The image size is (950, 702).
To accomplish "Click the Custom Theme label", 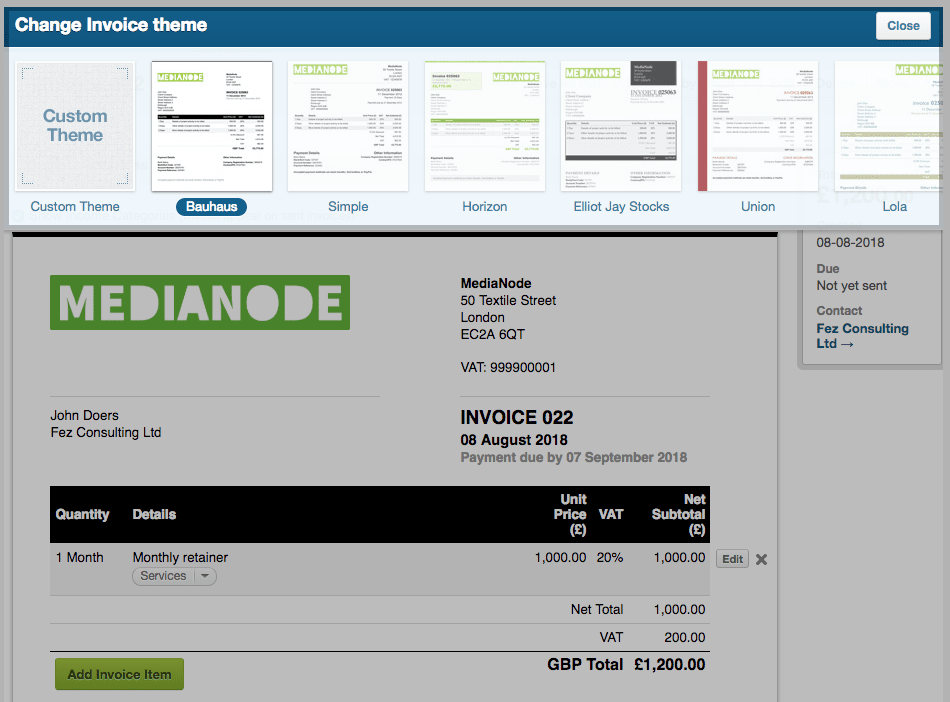I will click(75, 207).
